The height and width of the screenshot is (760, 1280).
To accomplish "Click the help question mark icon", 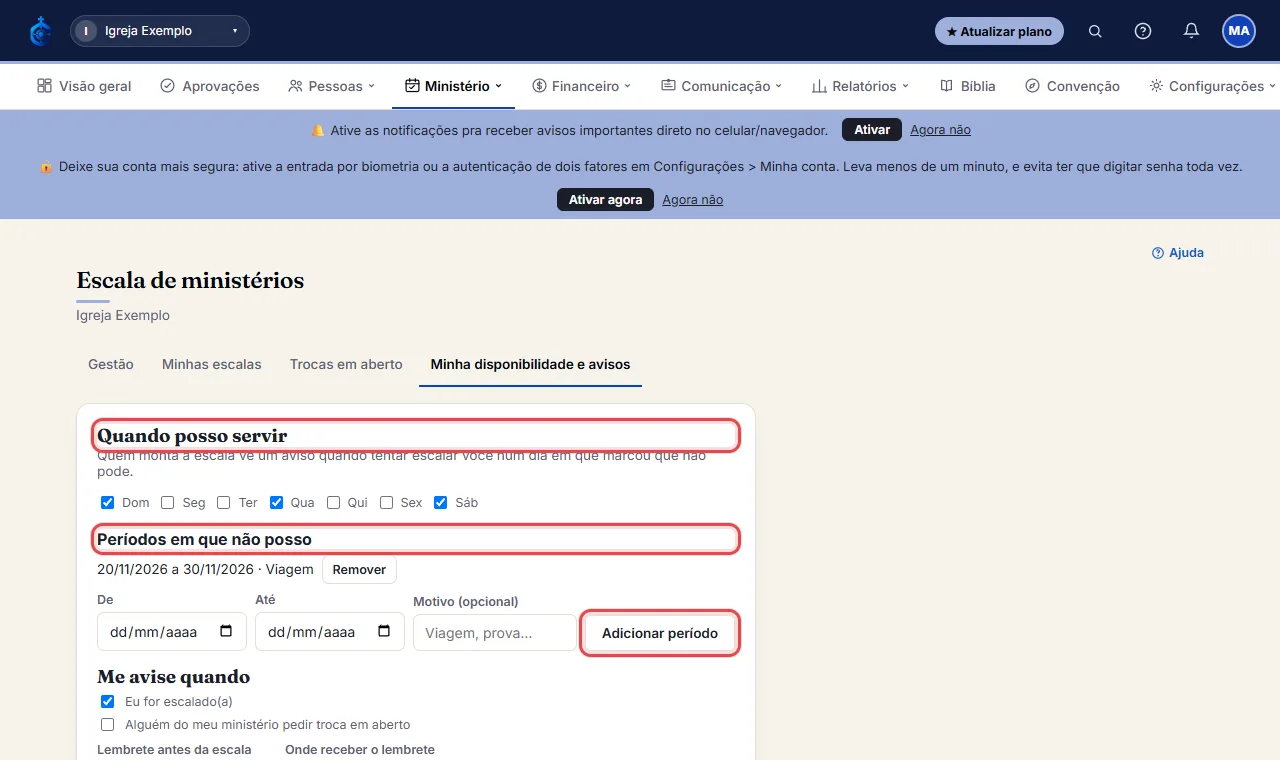I will point(1143,31).
